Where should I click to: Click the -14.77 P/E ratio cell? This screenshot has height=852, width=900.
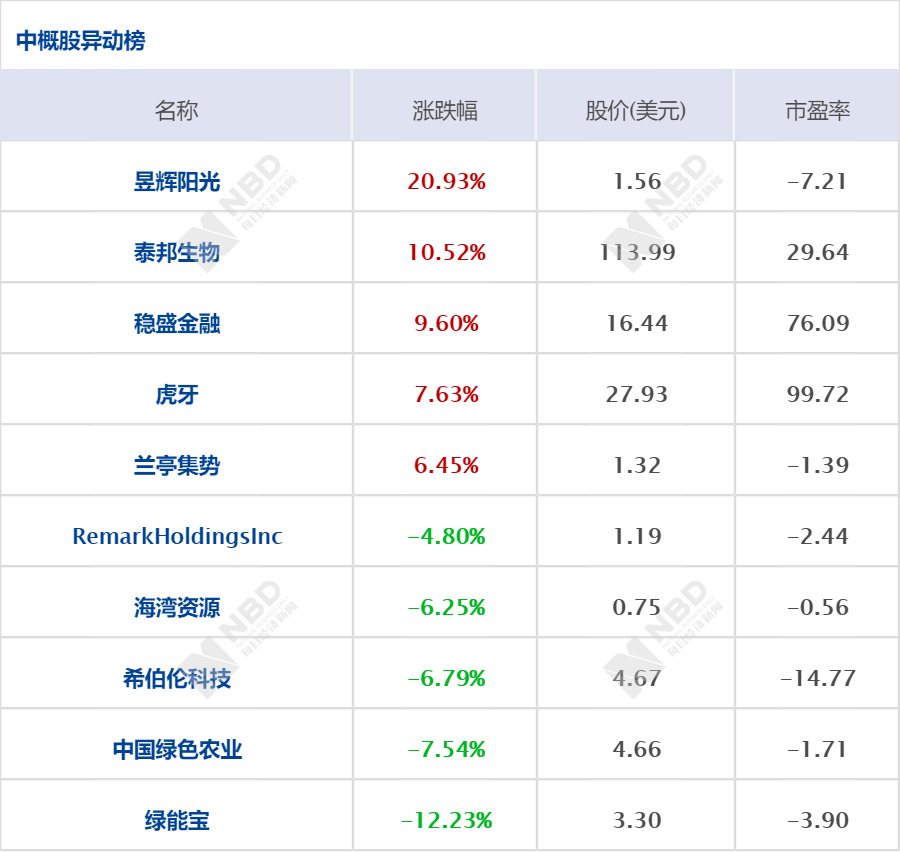tap(817, 678)
